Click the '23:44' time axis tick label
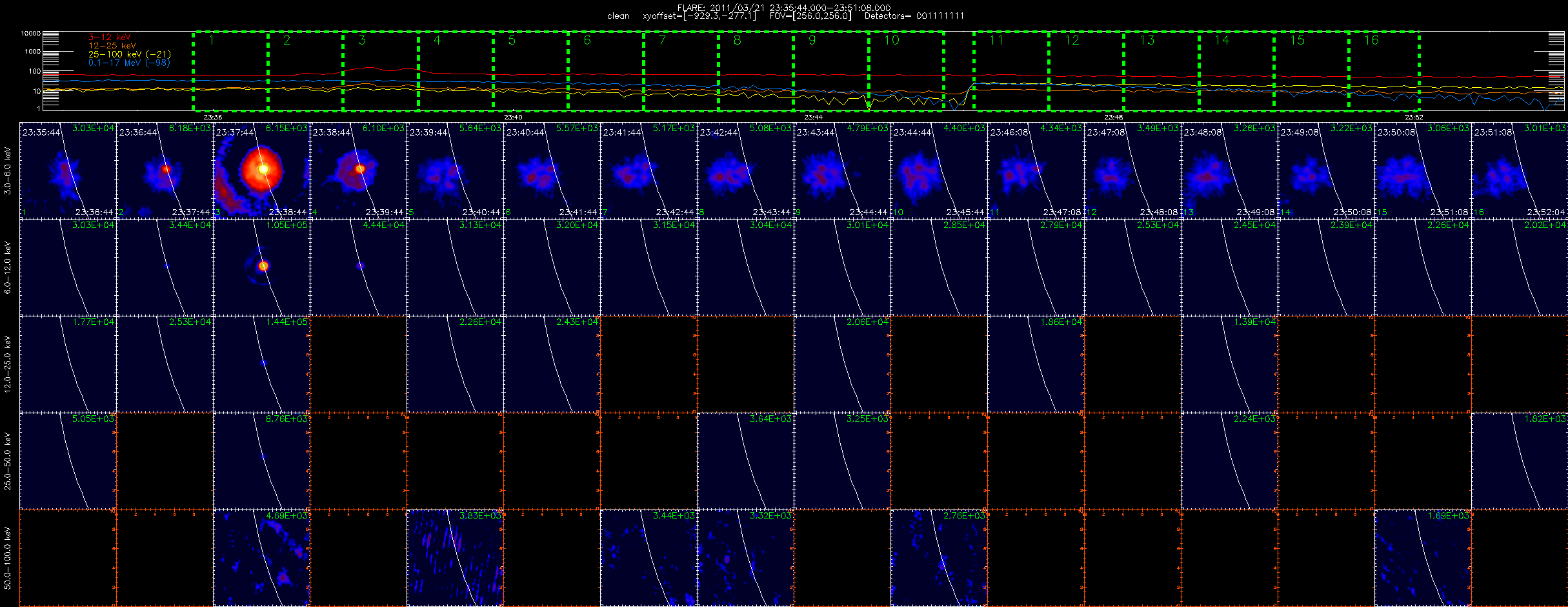 point(813,117)
